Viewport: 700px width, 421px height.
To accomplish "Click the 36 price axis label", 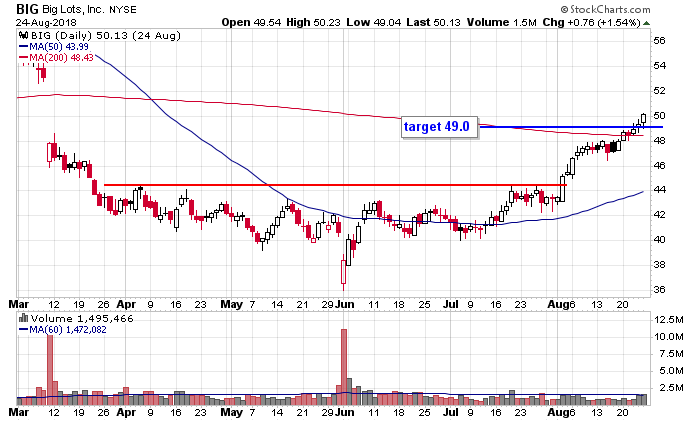I will tap(659, 290).
